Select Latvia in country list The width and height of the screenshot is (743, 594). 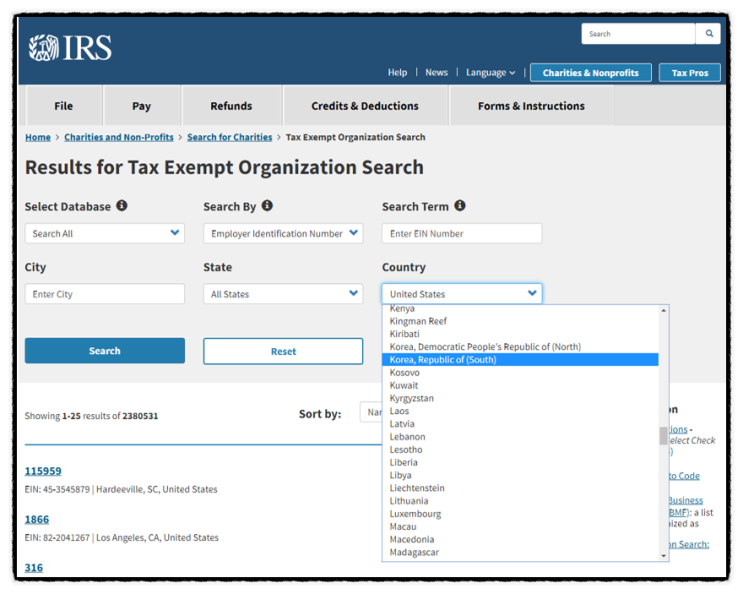(520, 423)
